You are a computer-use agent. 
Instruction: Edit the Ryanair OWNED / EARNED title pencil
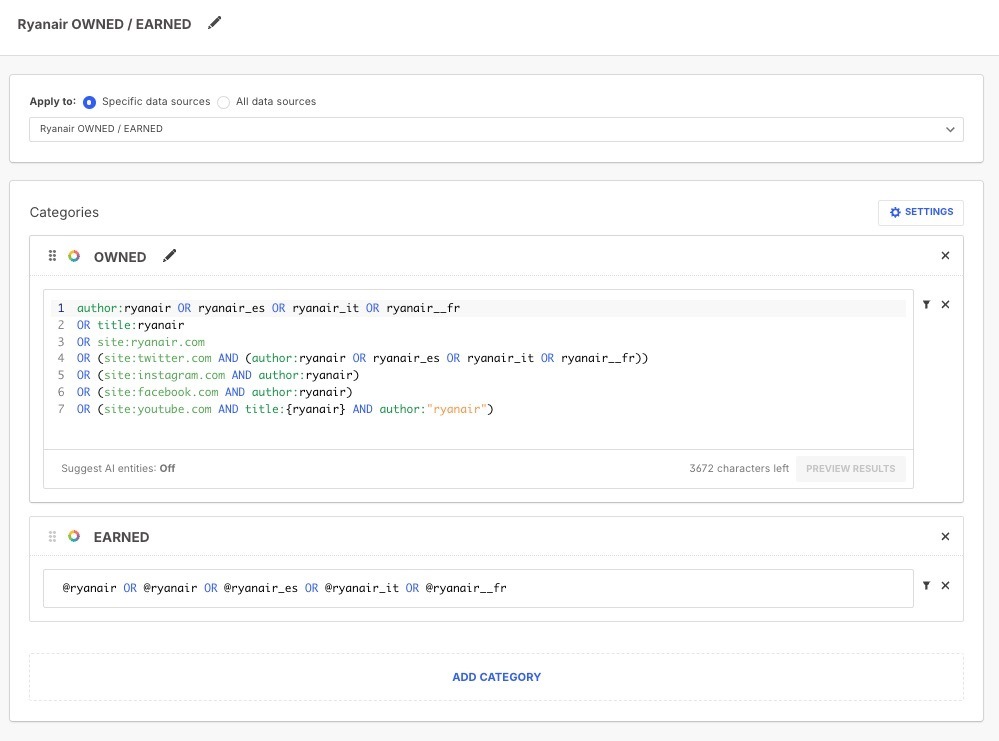tap(215, 24)
